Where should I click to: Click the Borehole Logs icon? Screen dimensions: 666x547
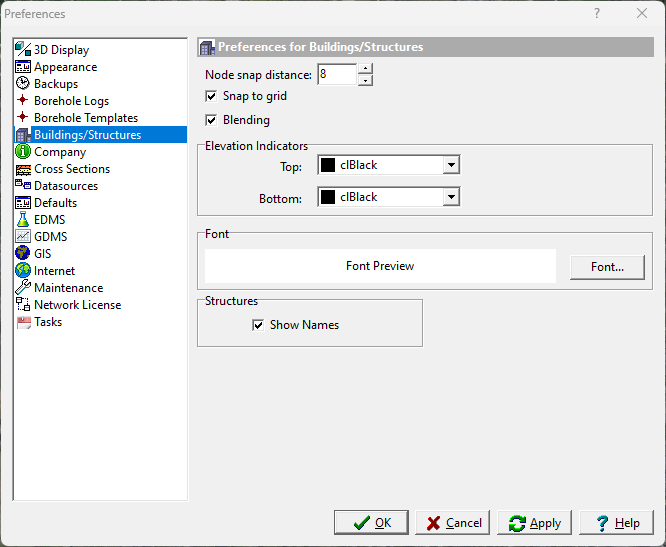pyautogui.click(x=23, y=101)
